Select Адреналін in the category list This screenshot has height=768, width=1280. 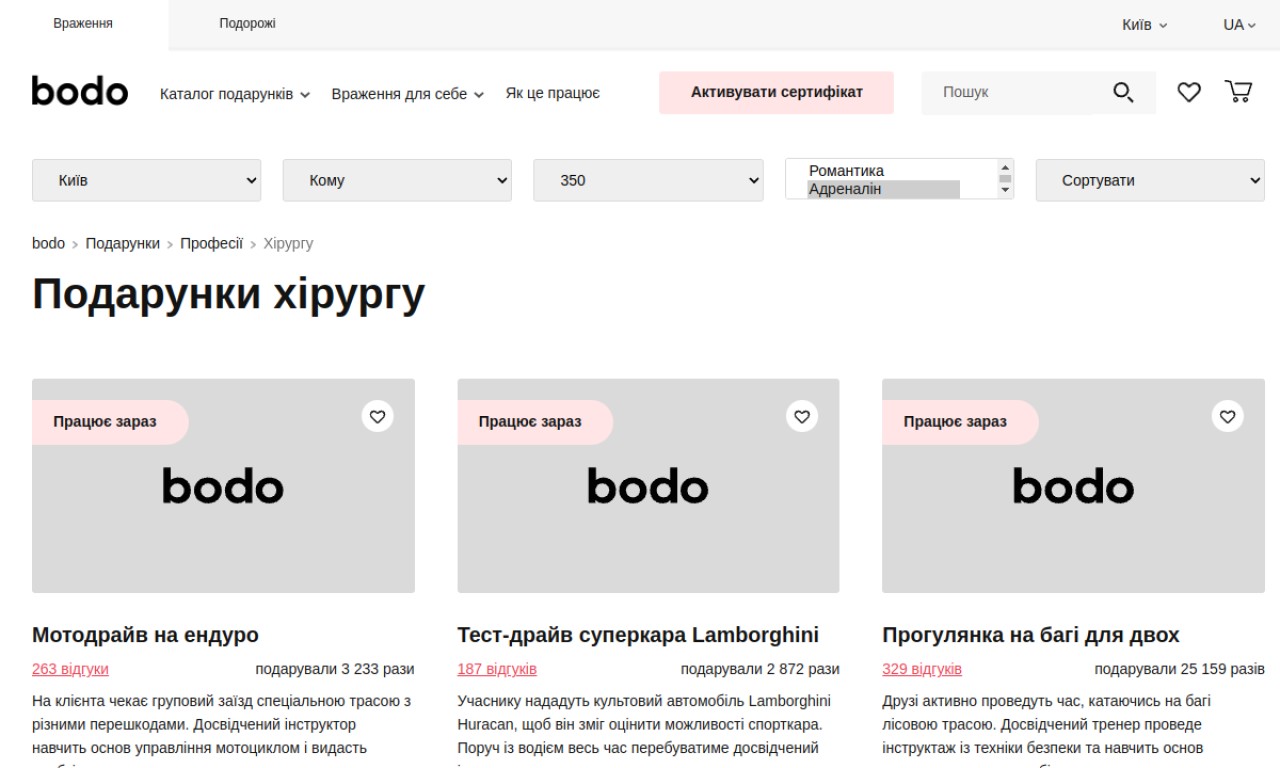point(883,189)
